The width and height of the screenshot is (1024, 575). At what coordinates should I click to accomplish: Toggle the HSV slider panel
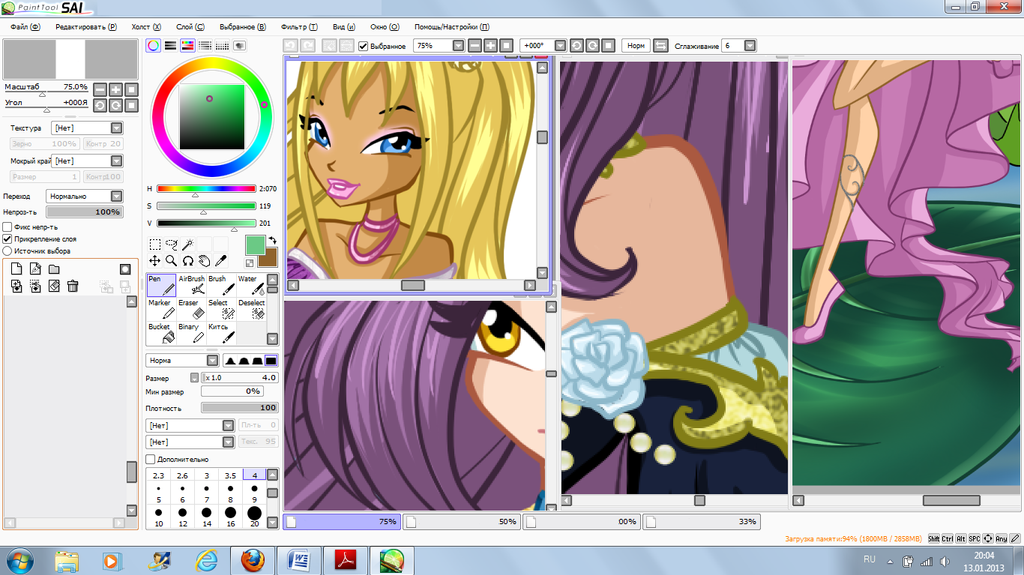point(187,46)
